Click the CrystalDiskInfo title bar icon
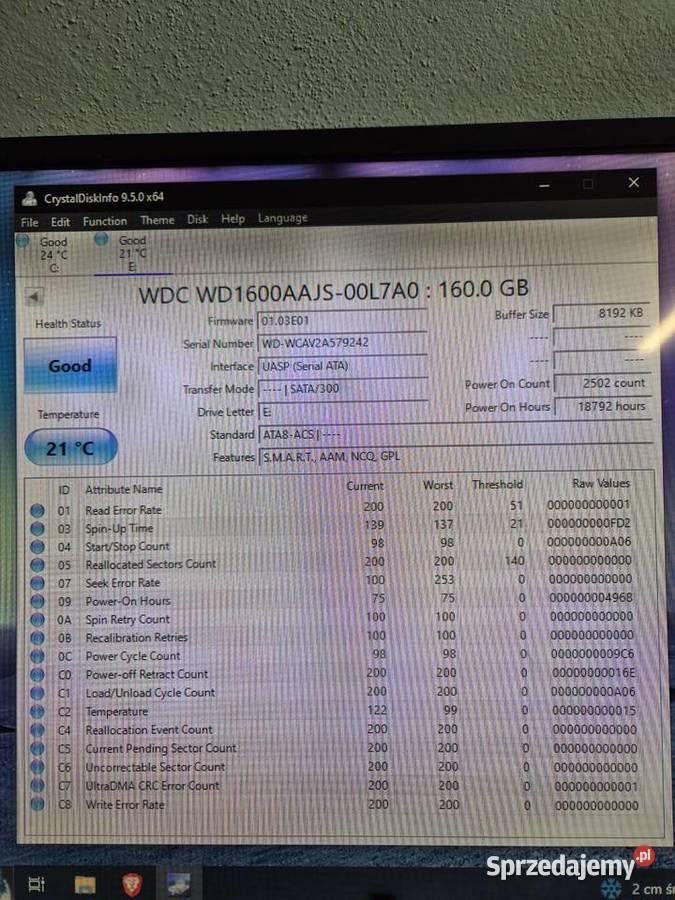Viewport: 675px width, 900px height. [29, 199]
